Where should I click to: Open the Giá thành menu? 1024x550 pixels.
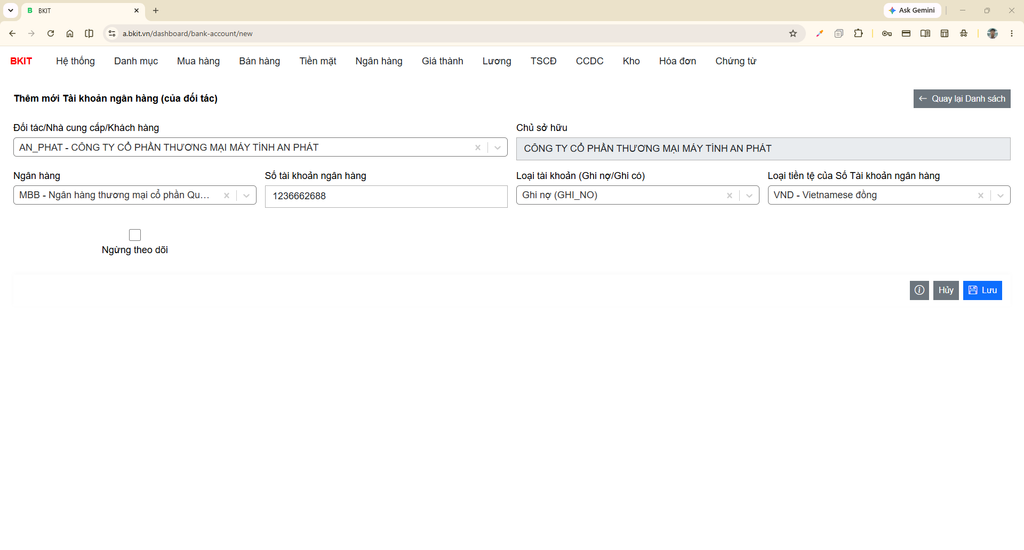coord(442,61)
